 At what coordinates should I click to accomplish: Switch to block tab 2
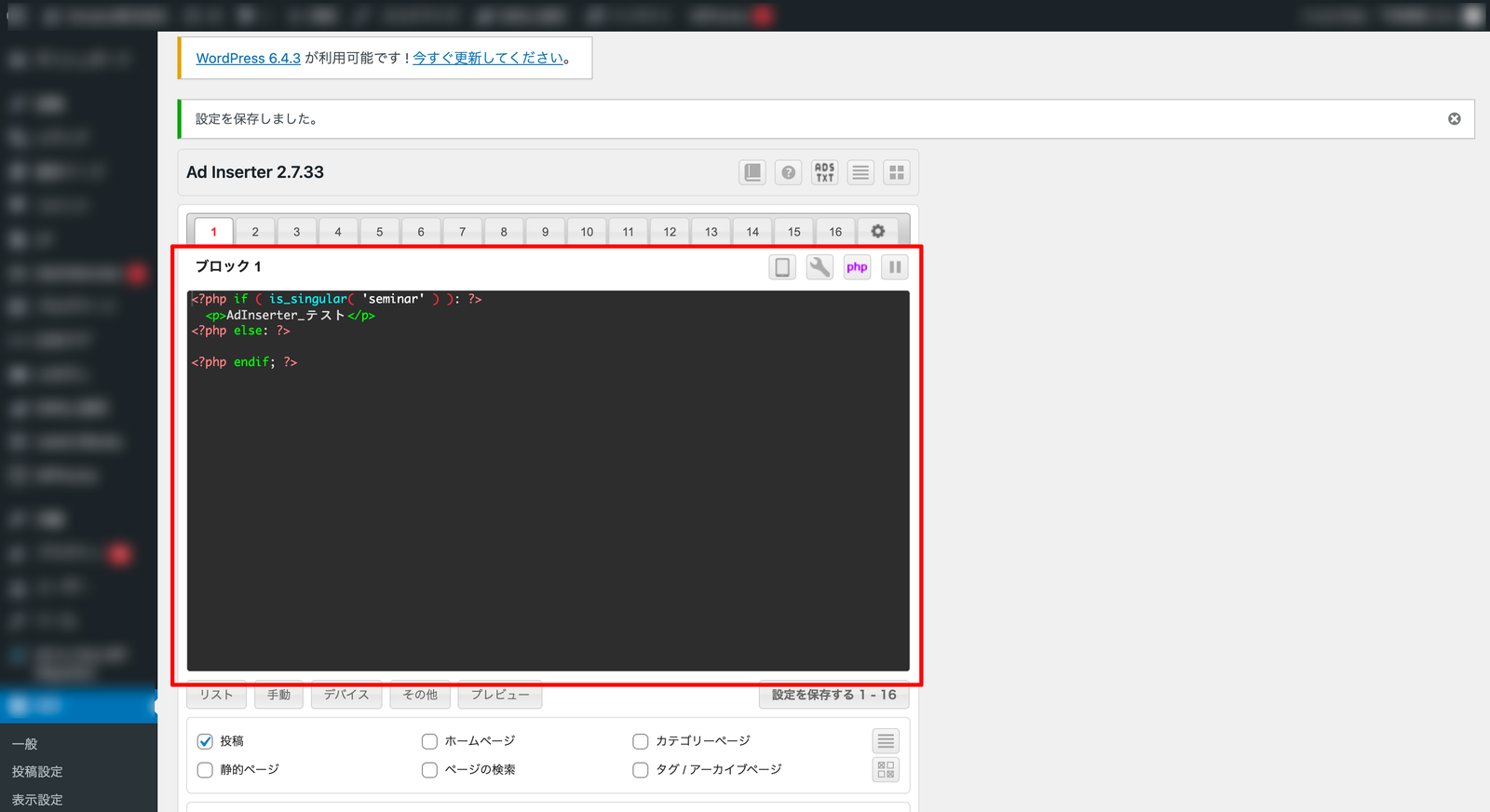click(255, 232)
